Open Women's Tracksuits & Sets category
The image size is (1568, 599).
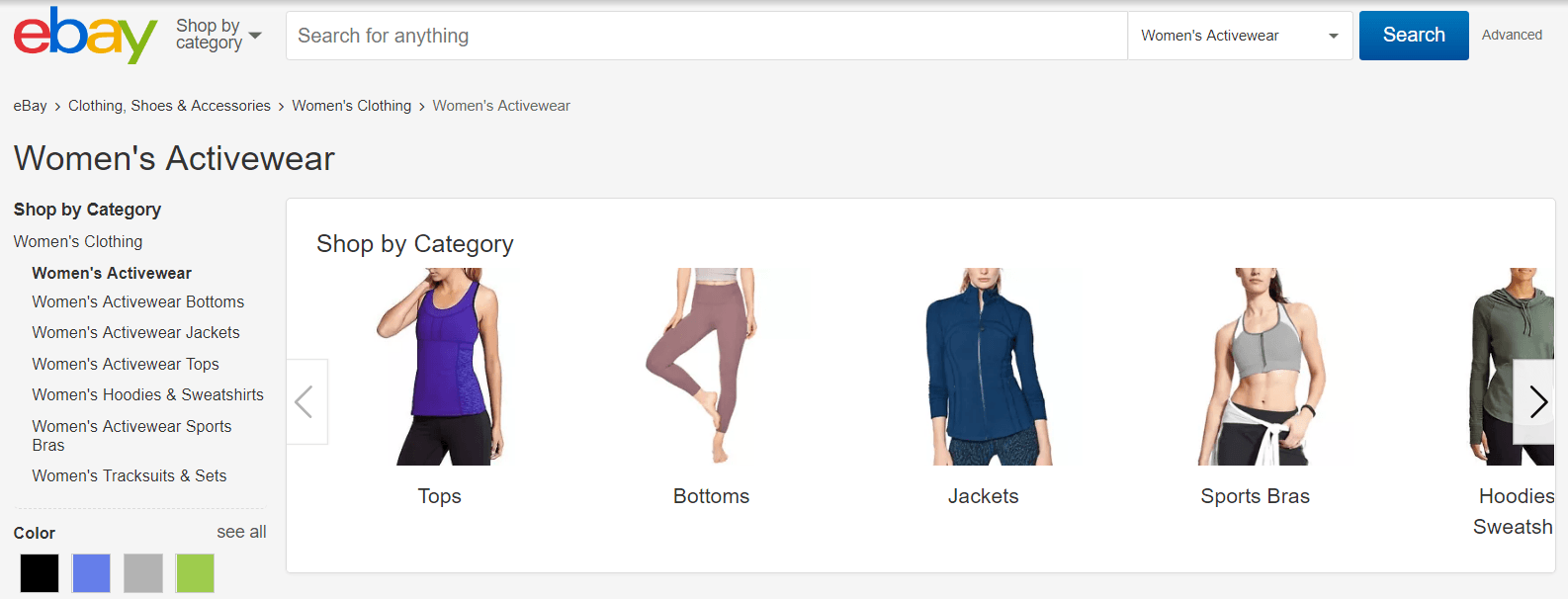(x=130, y=475)
